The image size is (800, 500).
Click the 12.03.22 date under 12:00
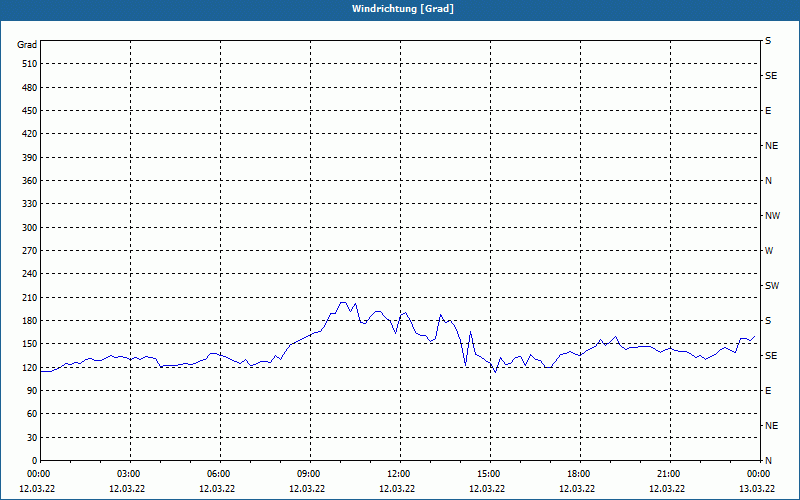pos(397,488)
